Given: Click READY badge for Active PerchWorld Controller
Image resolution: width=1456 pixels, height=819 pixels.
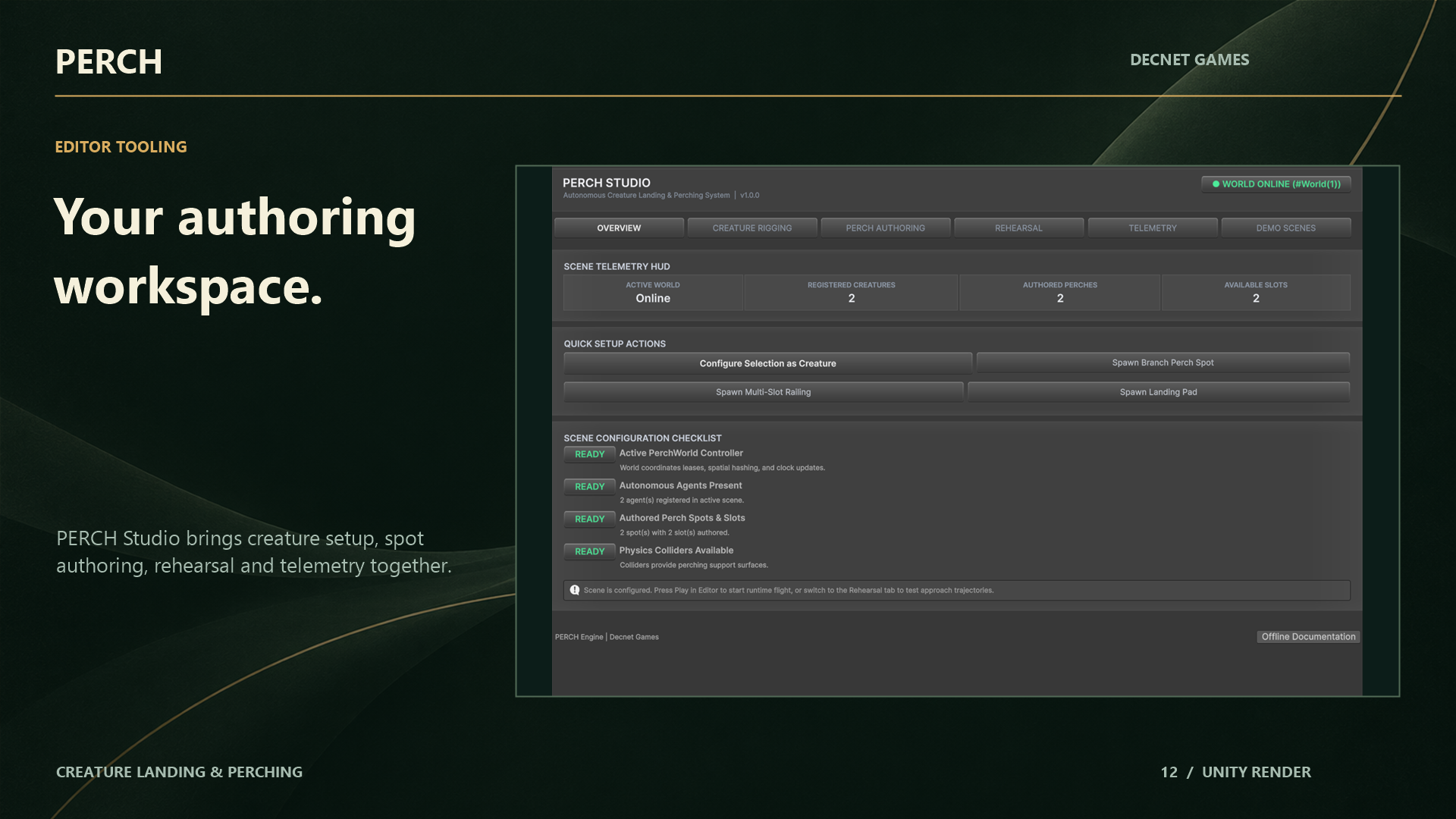Looking at the screenshot, I should (589, 454).
